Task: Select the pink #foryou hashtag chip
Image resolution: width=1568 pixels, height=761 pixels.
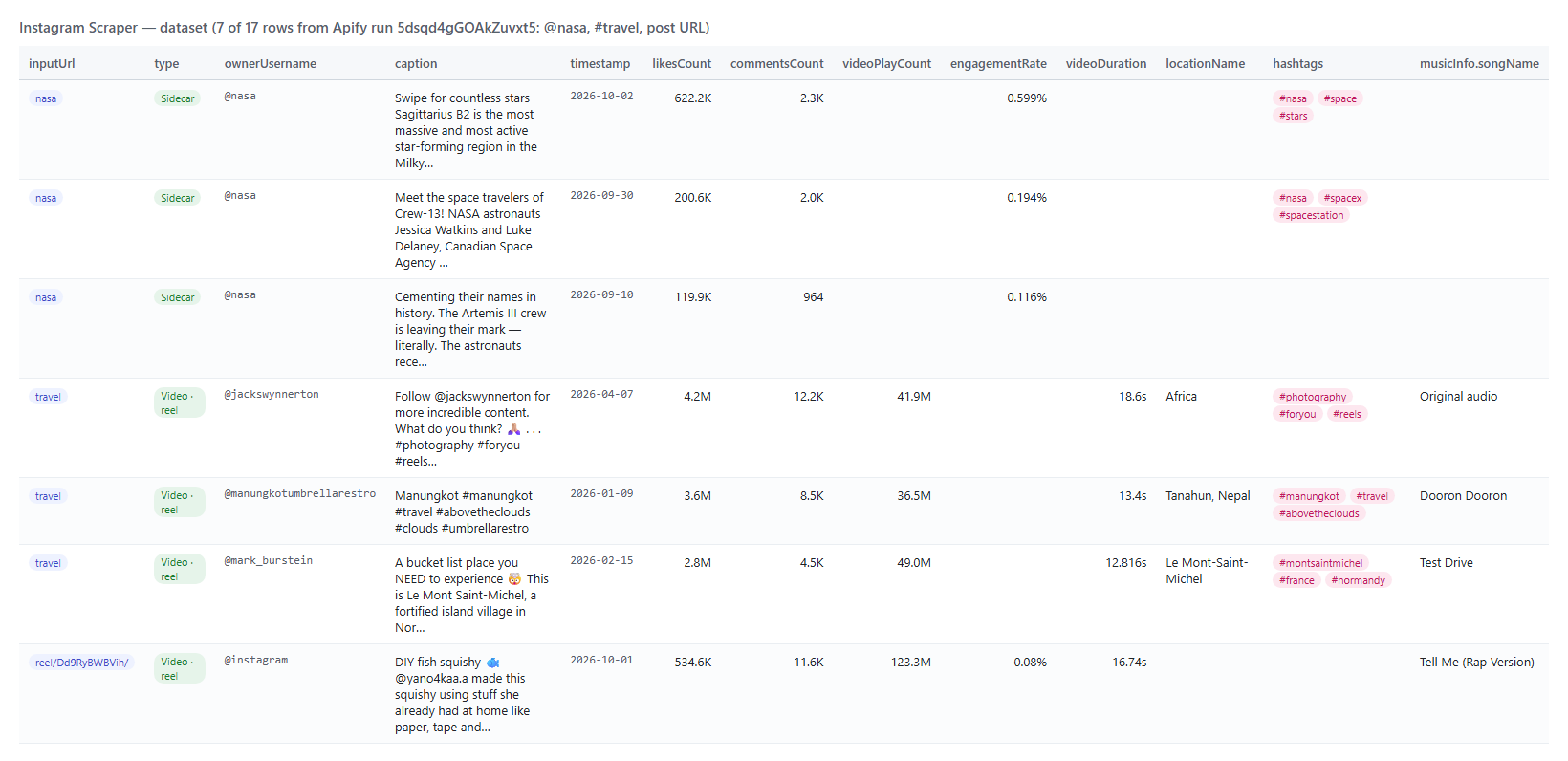Action: pyautogui.click(x=1297, y=414)
